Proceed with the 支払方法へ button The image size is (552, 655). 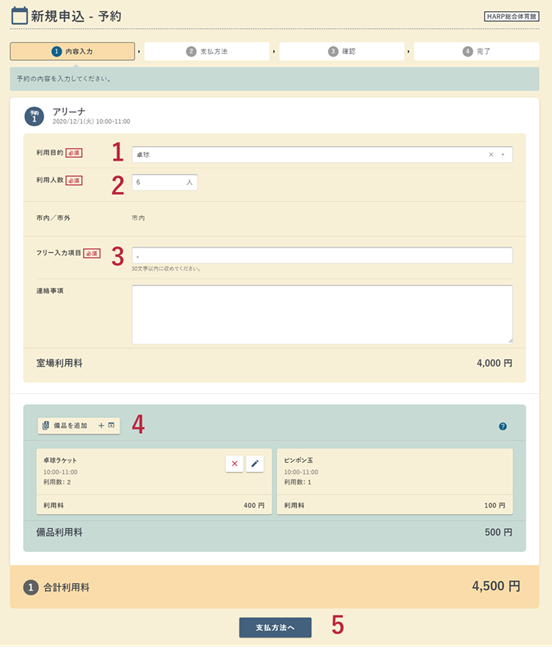pyautogui.click(x=275, y=627)
